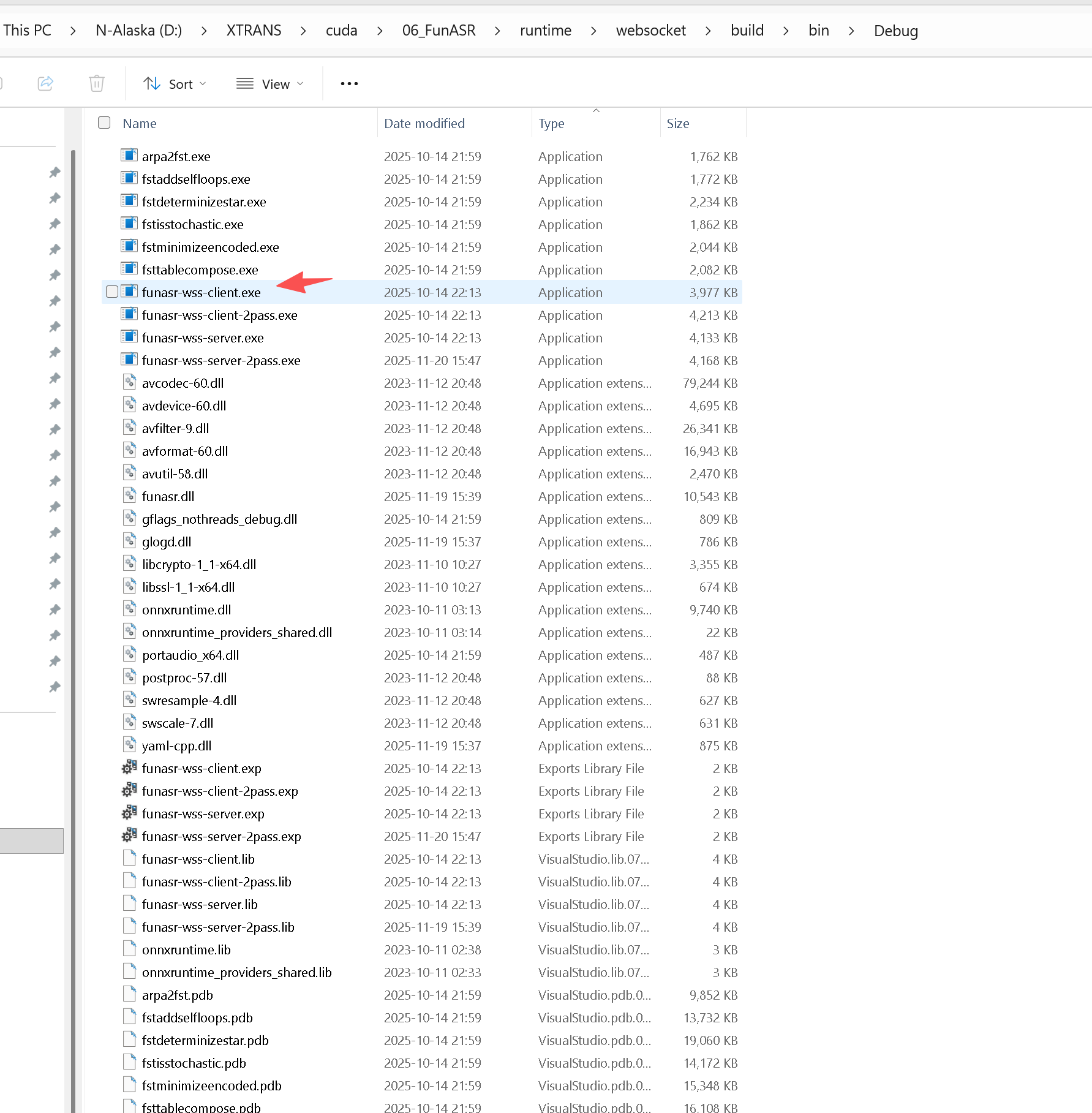Expand the breadcrumb chevron after bin
1092x1113 pixels.
[x=851, y=30]
